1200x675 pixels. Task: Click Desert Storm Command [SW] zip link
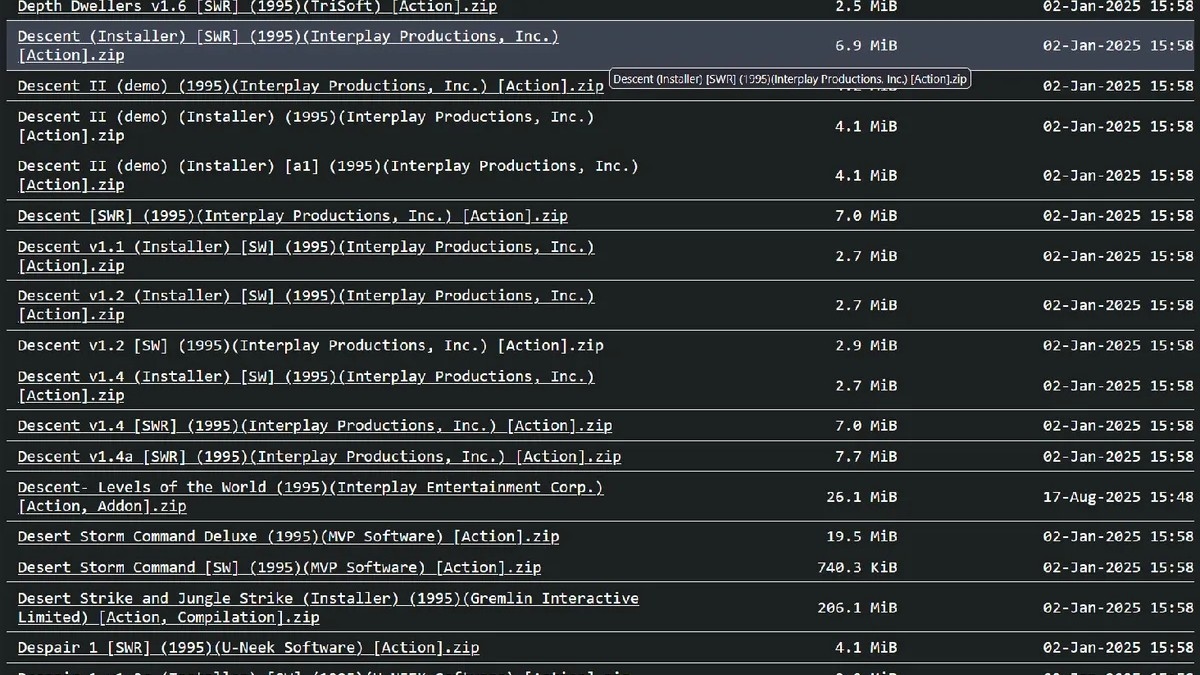[x=279, y=568]
